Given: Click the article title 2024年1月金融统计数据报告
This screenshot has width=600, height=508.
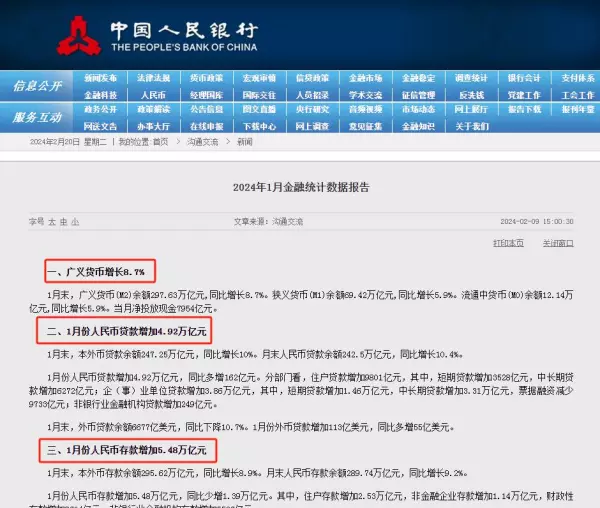Looking at the screenshot, I should click(301, 187).
